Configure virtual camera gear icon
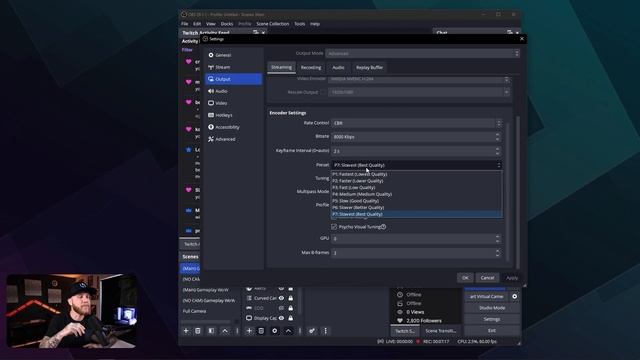 [x=515, y=296]
